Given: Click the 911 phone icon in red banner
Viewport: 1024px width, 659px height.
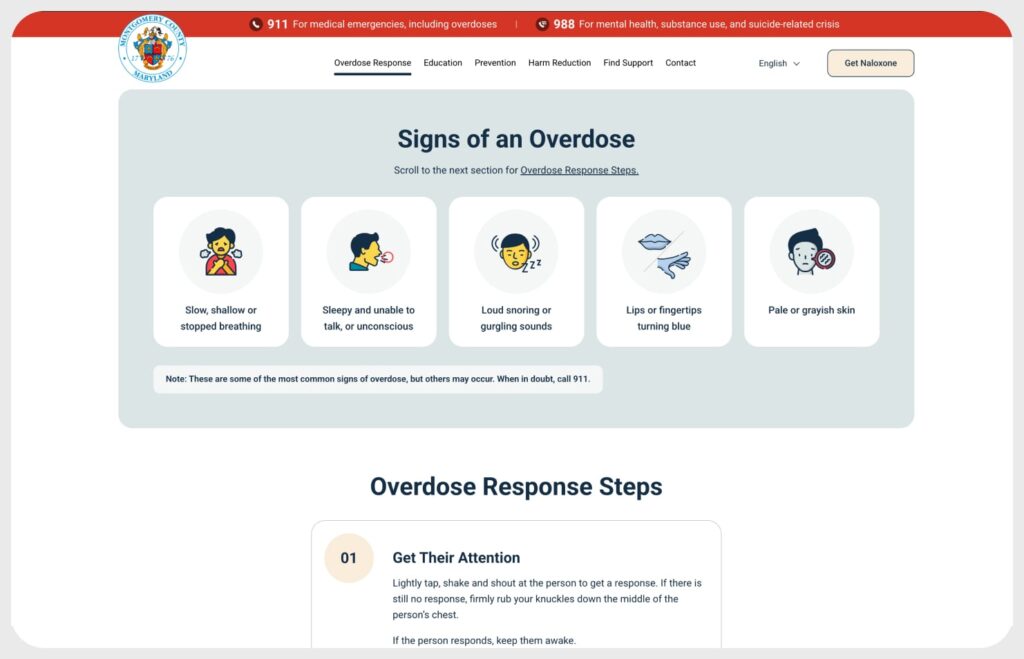Looking at the screenshot, I should pyautogui.click(x=255, y=23).
